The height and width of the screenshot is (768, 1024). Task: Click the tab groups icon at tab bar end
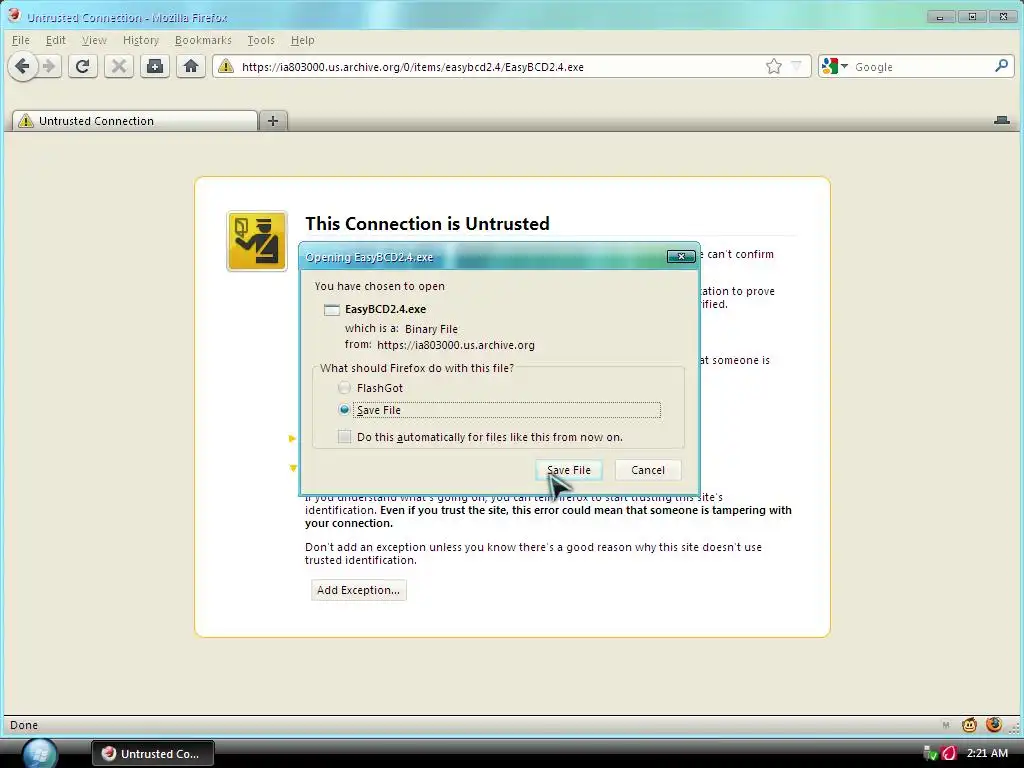tap(1002, 120)
